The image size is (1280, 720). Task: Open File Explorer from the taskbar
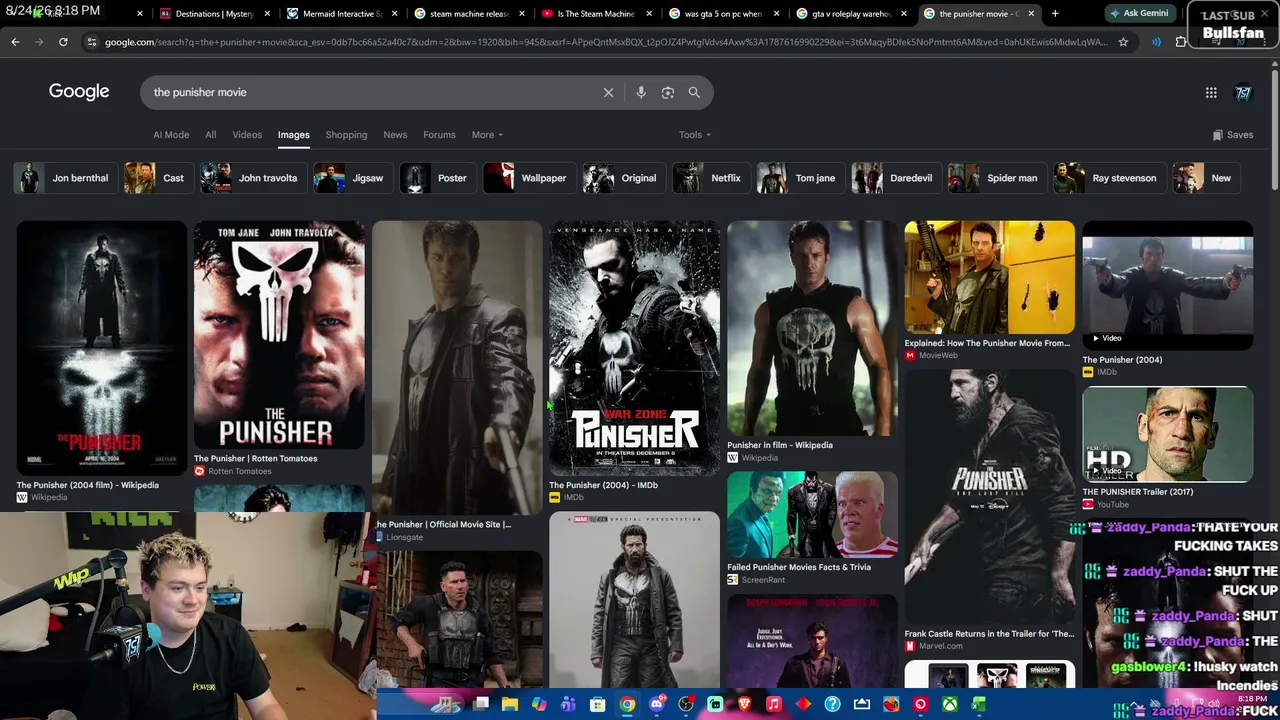510,704
